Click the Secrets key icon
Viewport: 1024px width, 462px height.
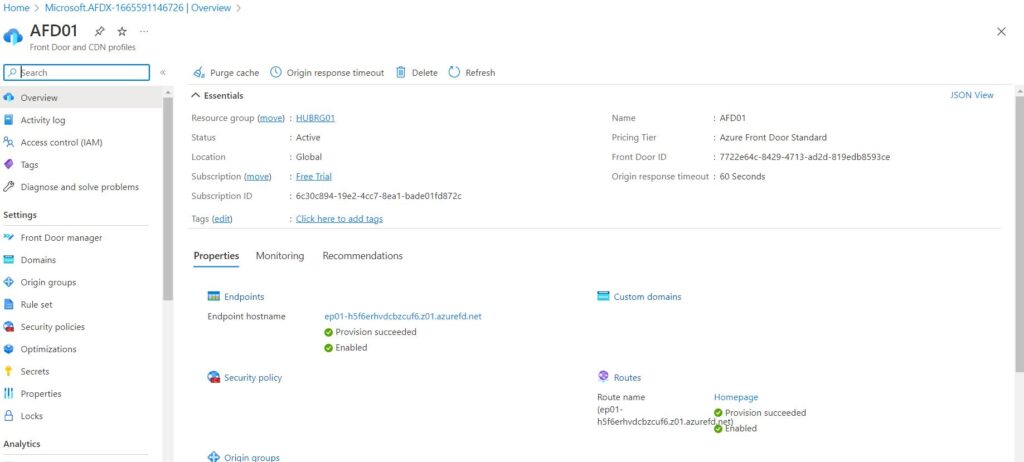tap(8, 371)
